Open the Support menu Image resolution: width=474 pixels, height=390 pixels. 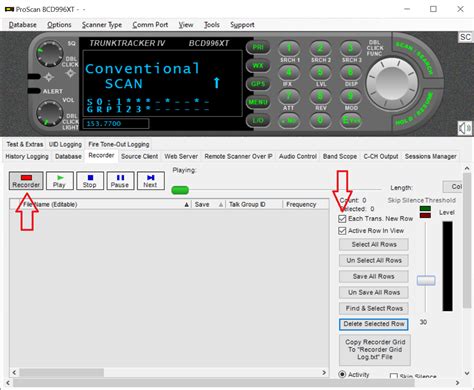coord(242,25)
